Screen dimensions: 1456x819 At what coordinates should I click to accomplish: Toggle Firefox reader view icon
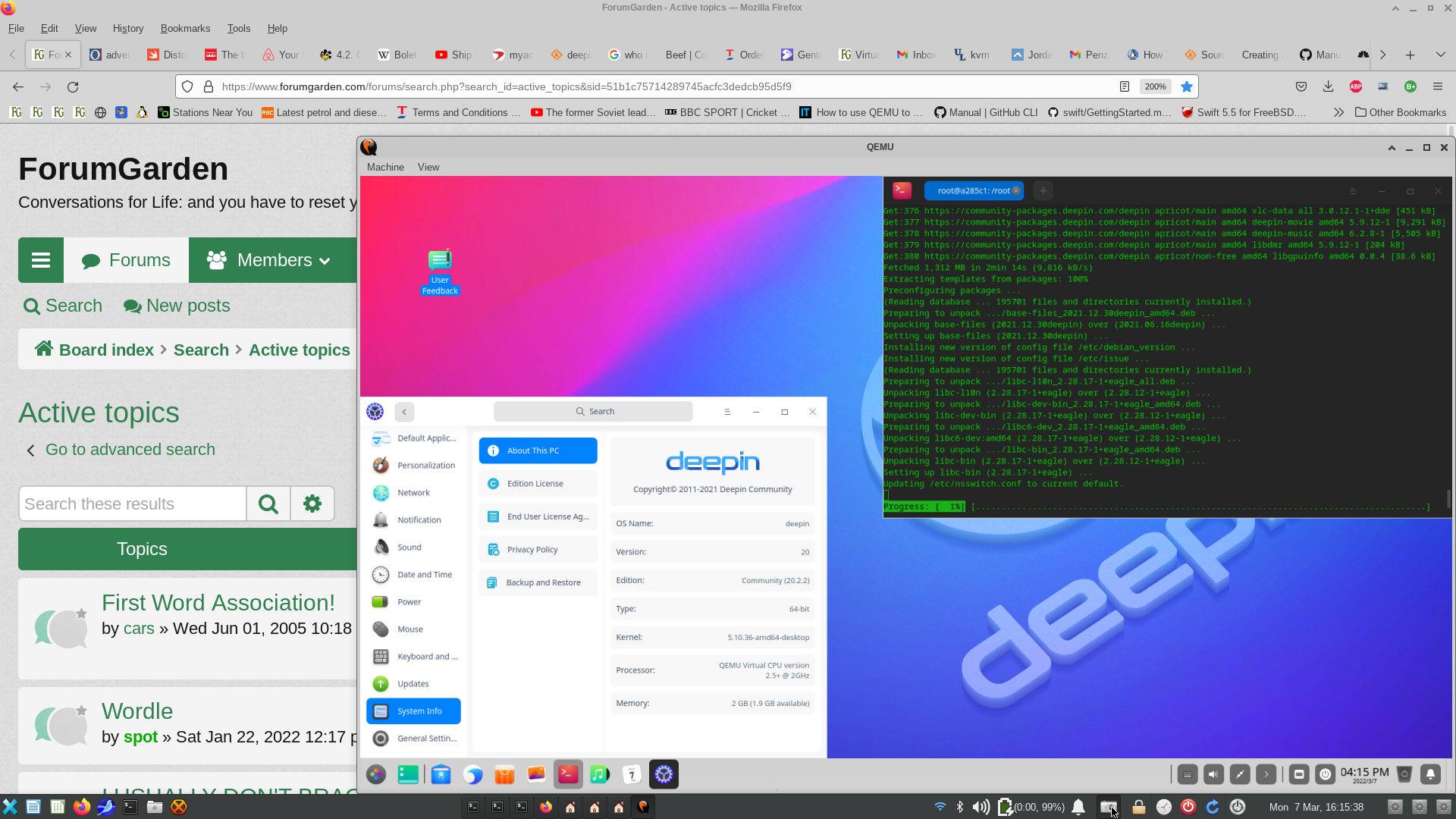[1125, 87]
